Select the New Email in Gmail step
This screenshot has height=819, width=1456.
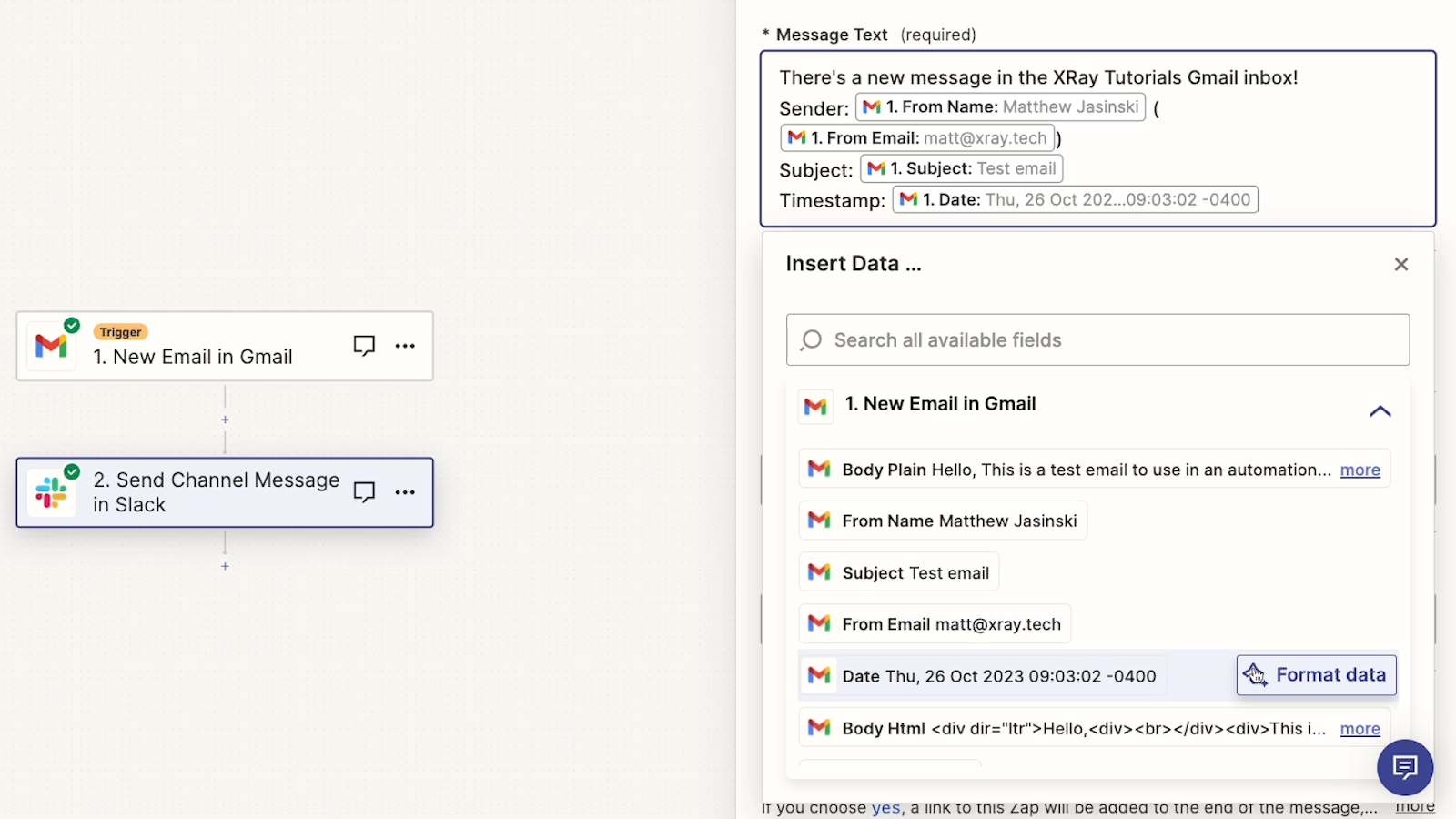click(225, 346)
